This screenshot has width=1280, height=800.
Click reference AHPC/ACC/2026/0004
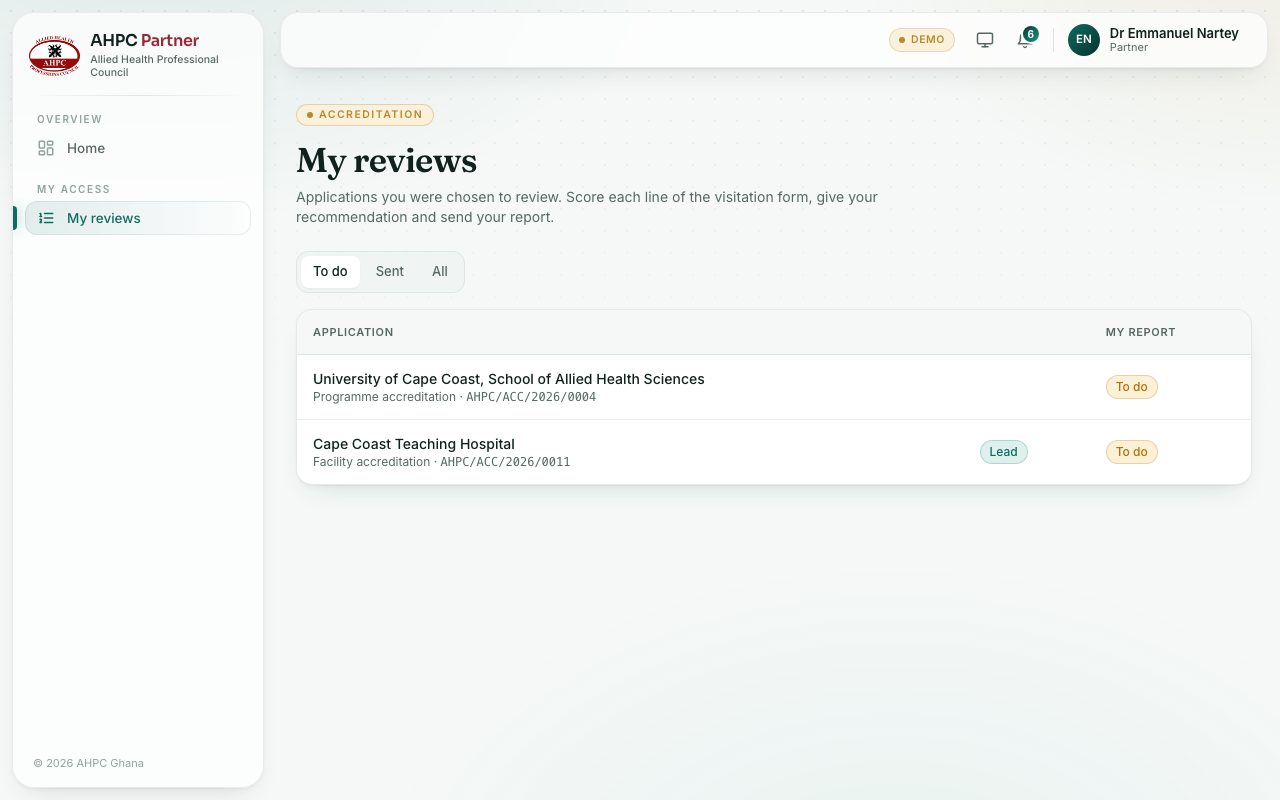point(531,397)
